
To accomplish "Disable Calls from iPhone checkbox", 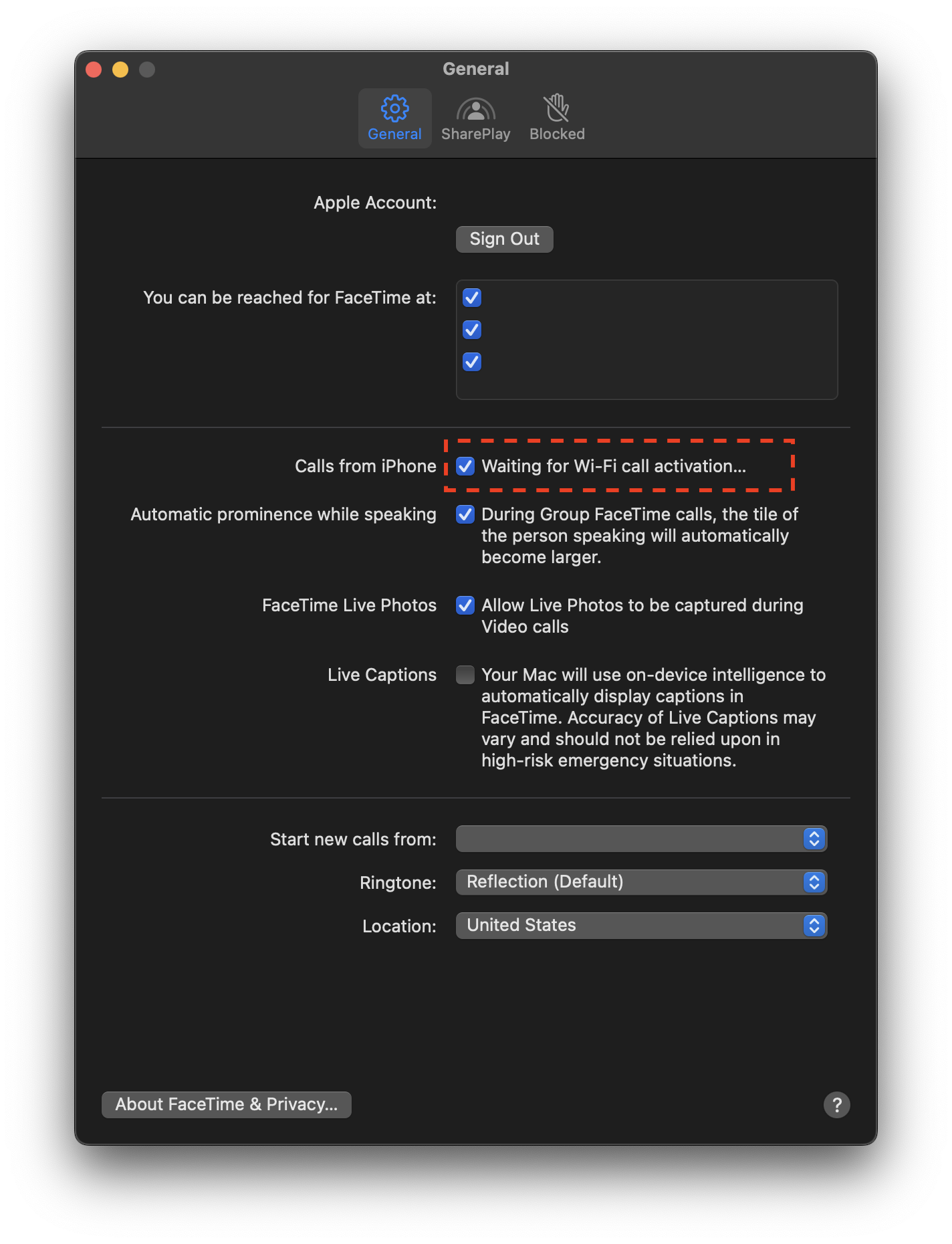I will [465, 466].
